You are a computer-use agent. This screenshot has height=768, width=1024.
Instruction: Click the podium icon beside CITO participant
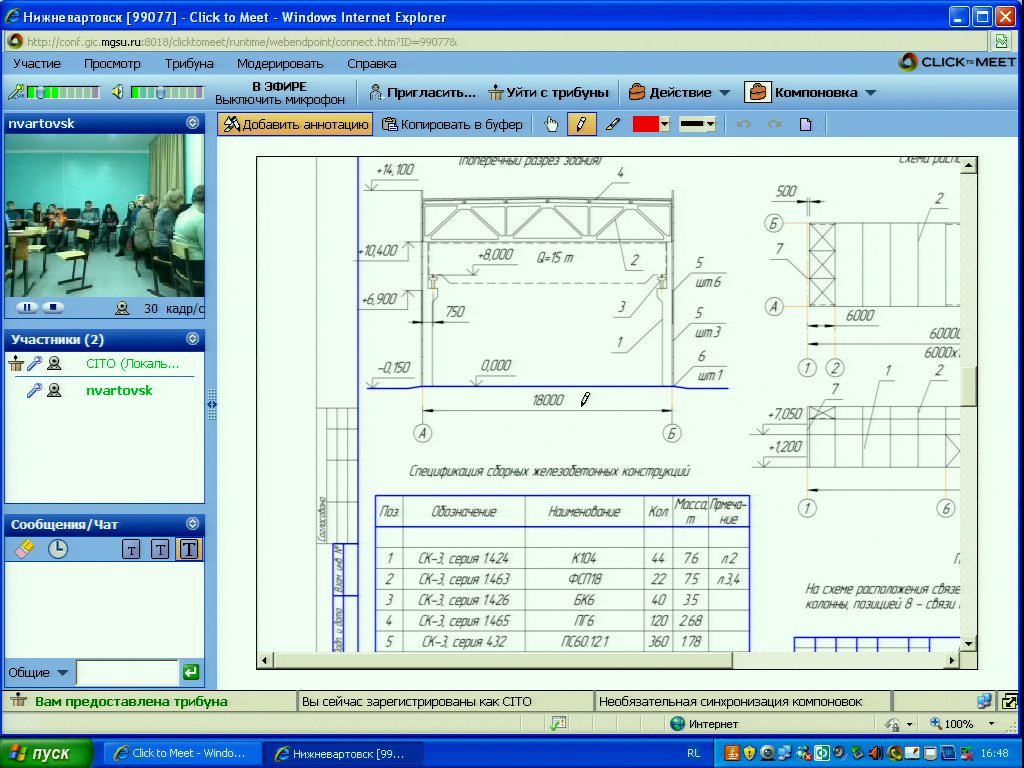click(16, 364)
